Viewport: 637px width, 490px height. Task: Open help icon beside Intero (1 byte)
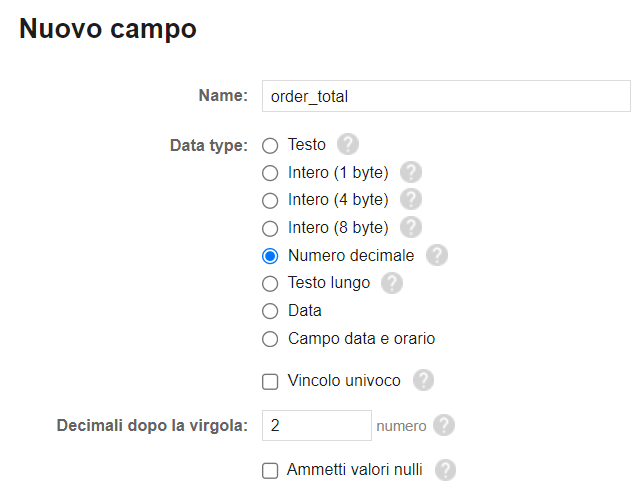(411, 172)
